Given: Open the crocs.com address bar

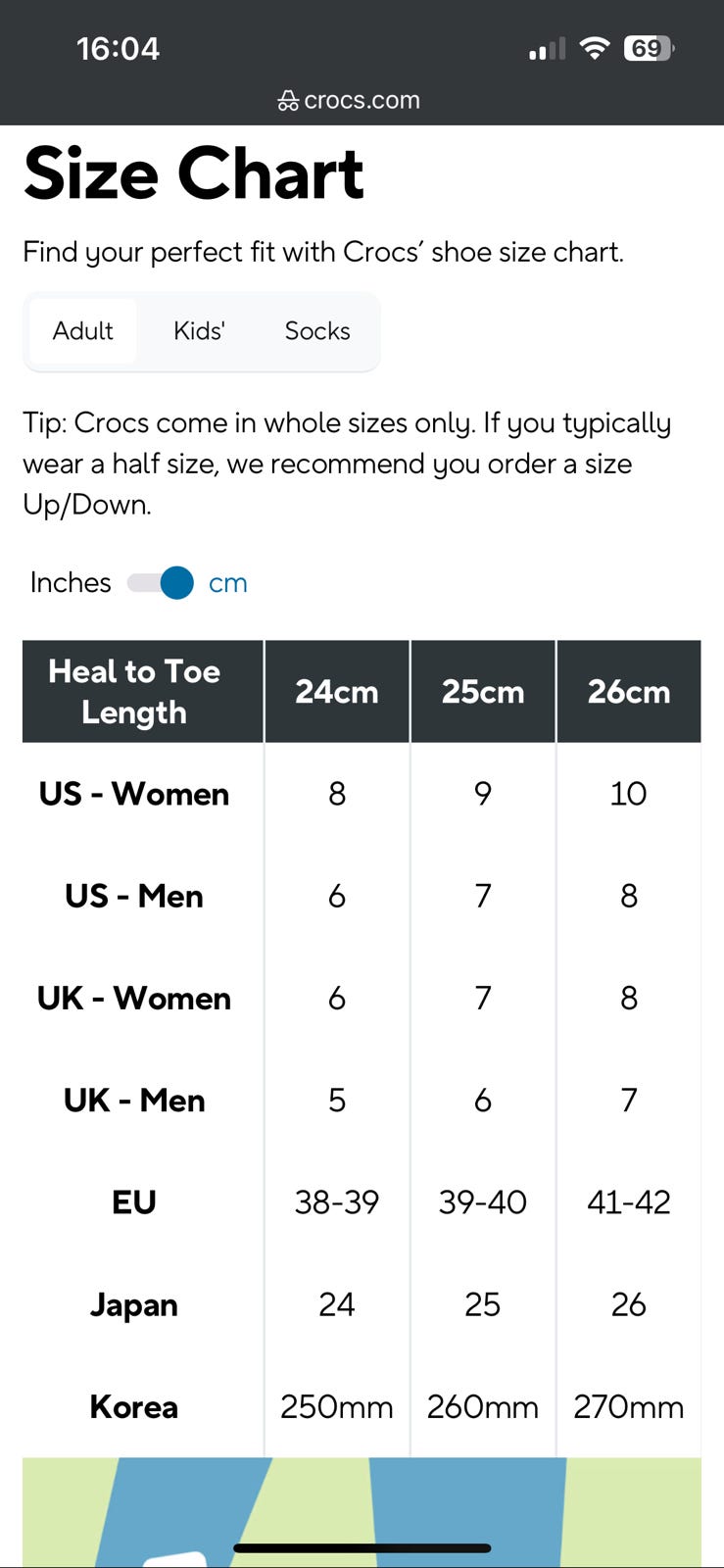Looking at the screenshot, I should 350,100.
